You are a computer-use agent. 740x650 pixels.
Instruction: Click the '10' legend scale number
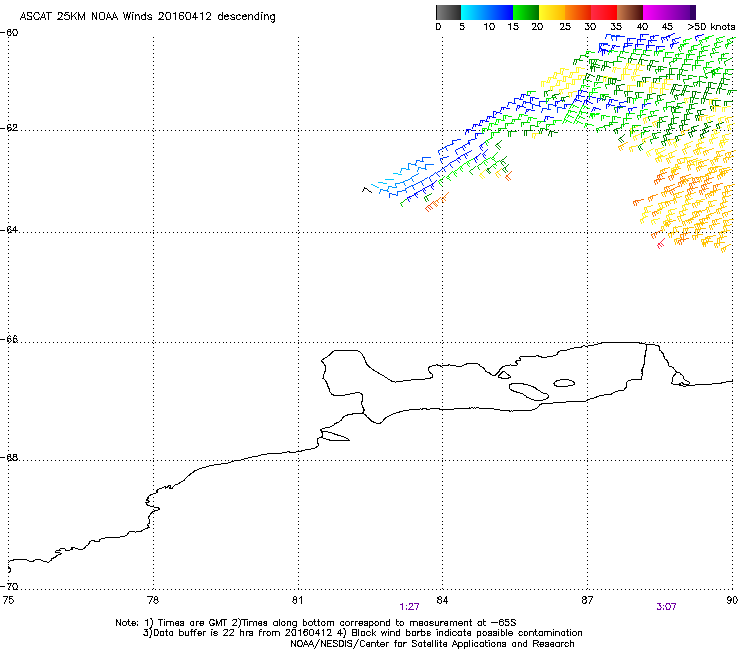[x=489, y=27]
